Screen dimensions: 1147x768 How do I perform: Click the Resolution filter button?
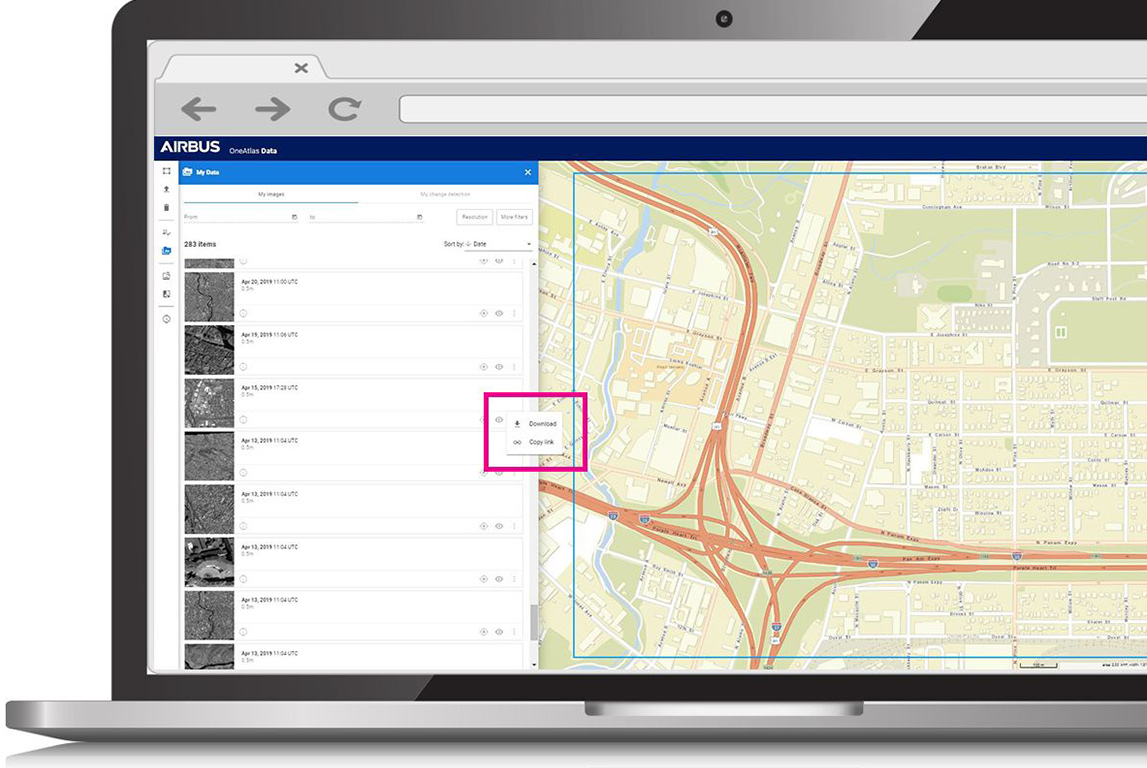tap(475, 217)
